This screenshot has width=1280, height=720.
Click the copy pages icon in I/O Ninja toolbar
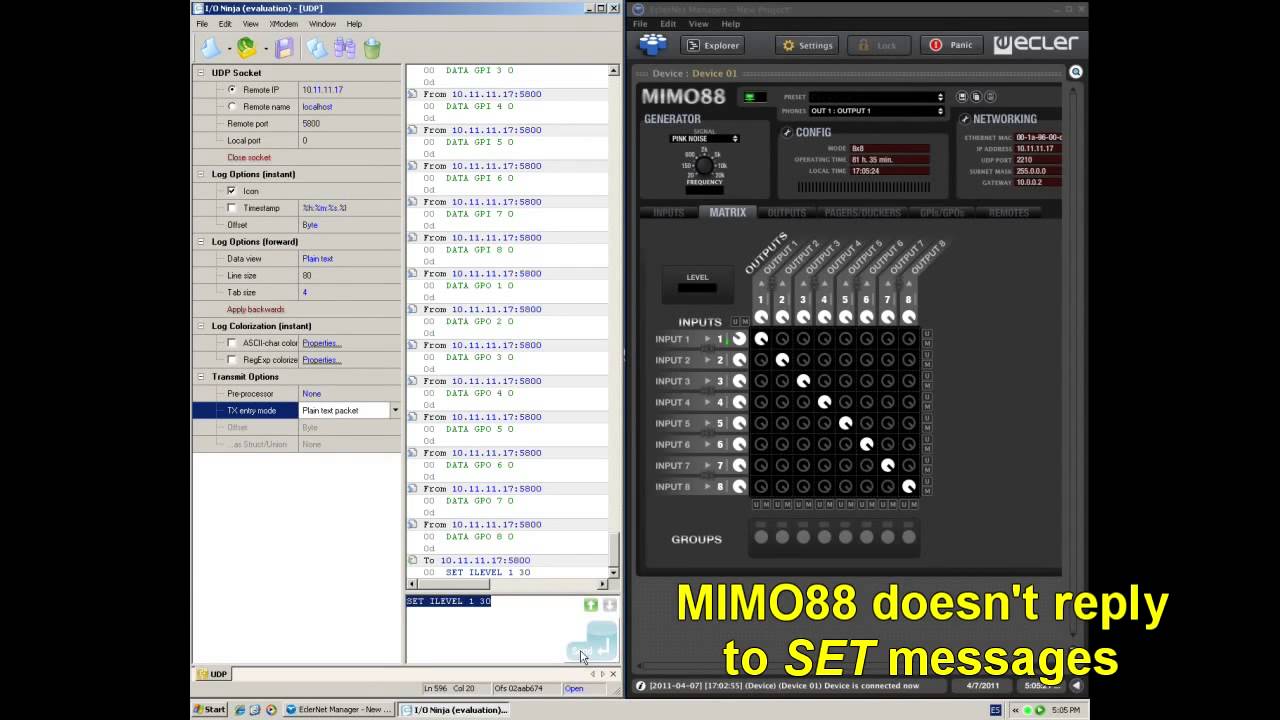coord(317,48)
